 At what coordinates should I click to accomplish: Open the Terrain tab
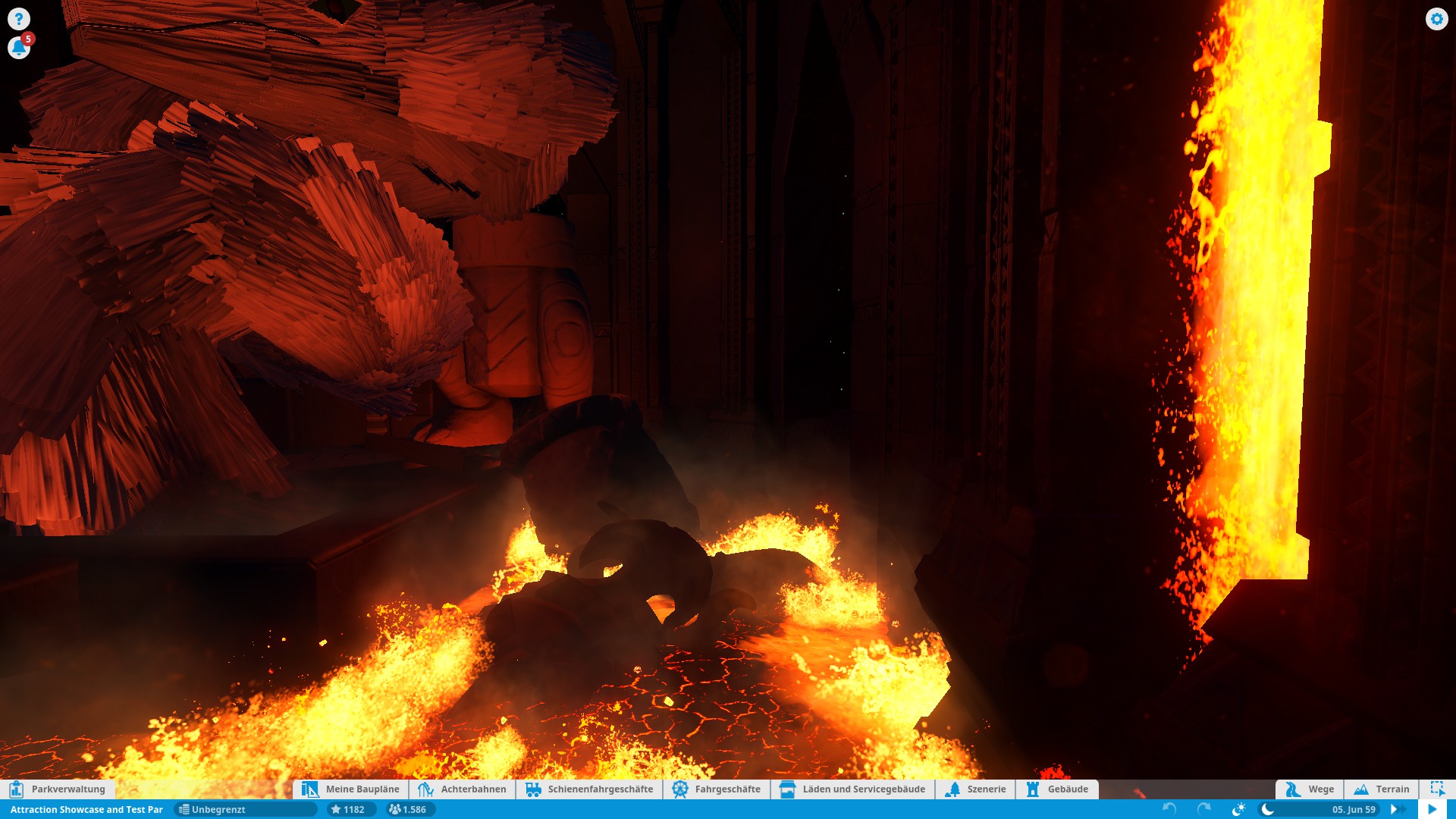1381,789
